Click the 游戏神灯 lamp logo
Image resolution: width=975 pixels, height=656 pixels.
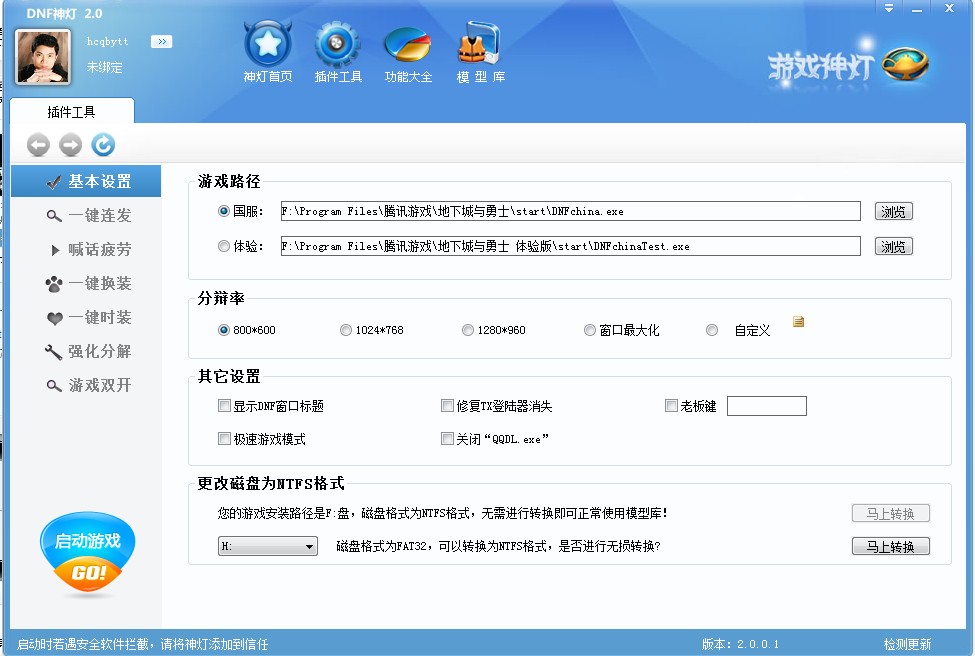click(849, 65)
